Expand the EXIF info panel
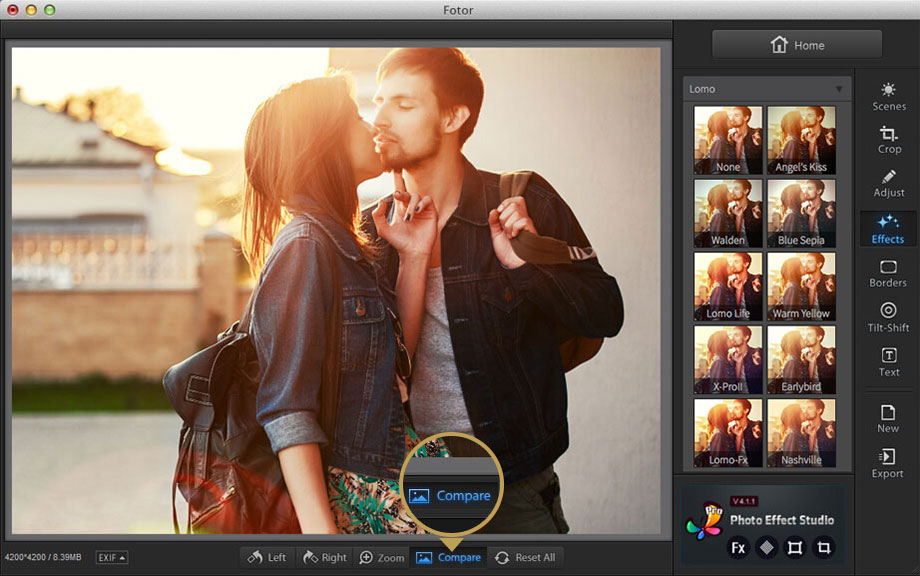The height and width of the screenshot is (576, 920). [x=111, y=557]
